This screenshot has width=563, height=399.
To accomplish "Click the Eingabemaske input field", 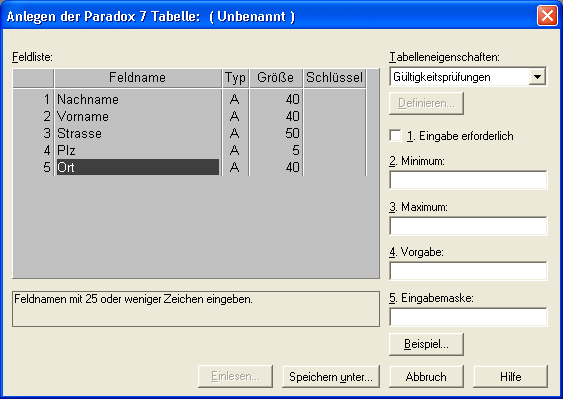I will (468, 317).
